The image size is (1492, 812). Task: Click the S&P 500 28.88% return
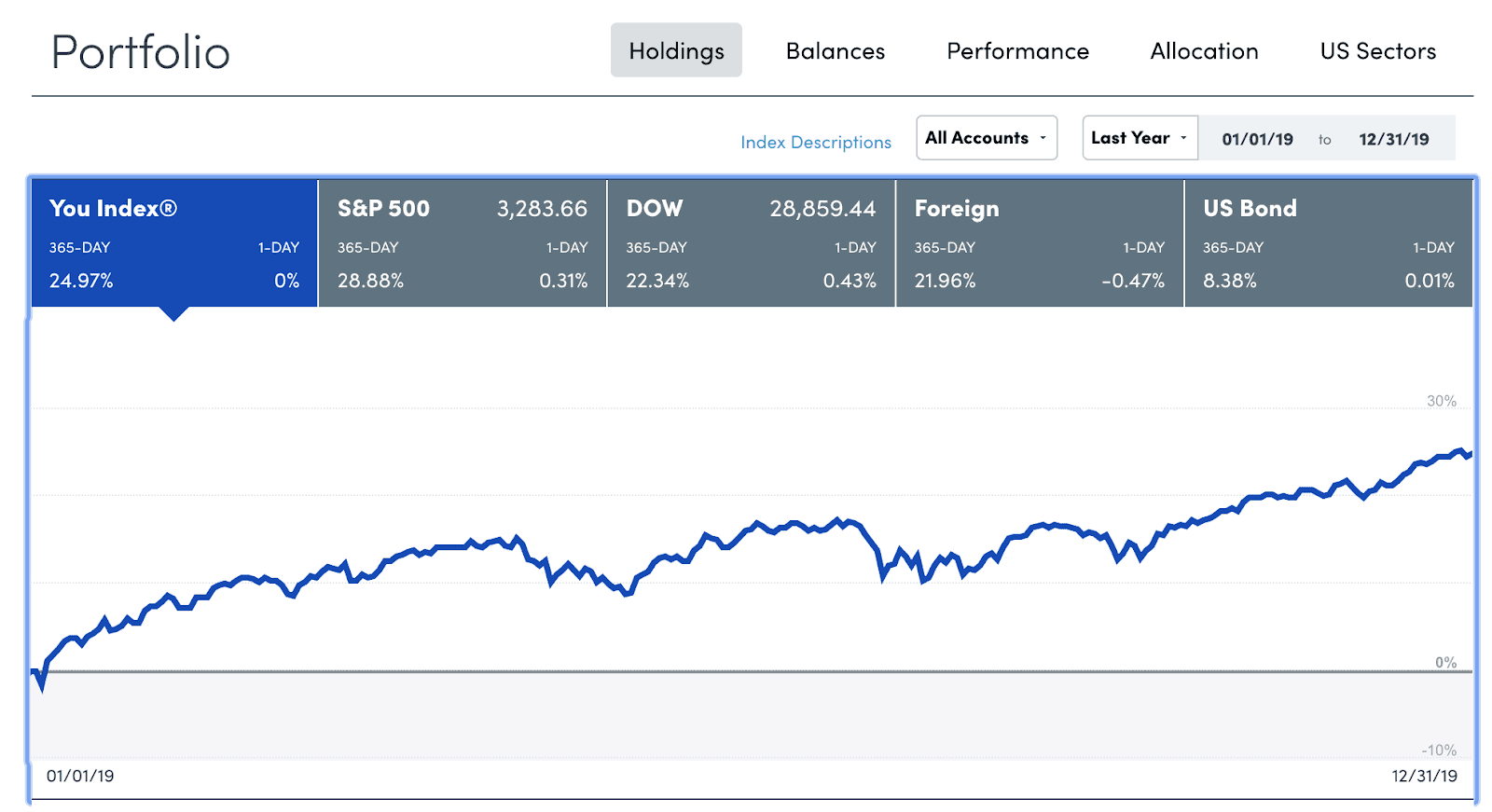coord(370,281)
